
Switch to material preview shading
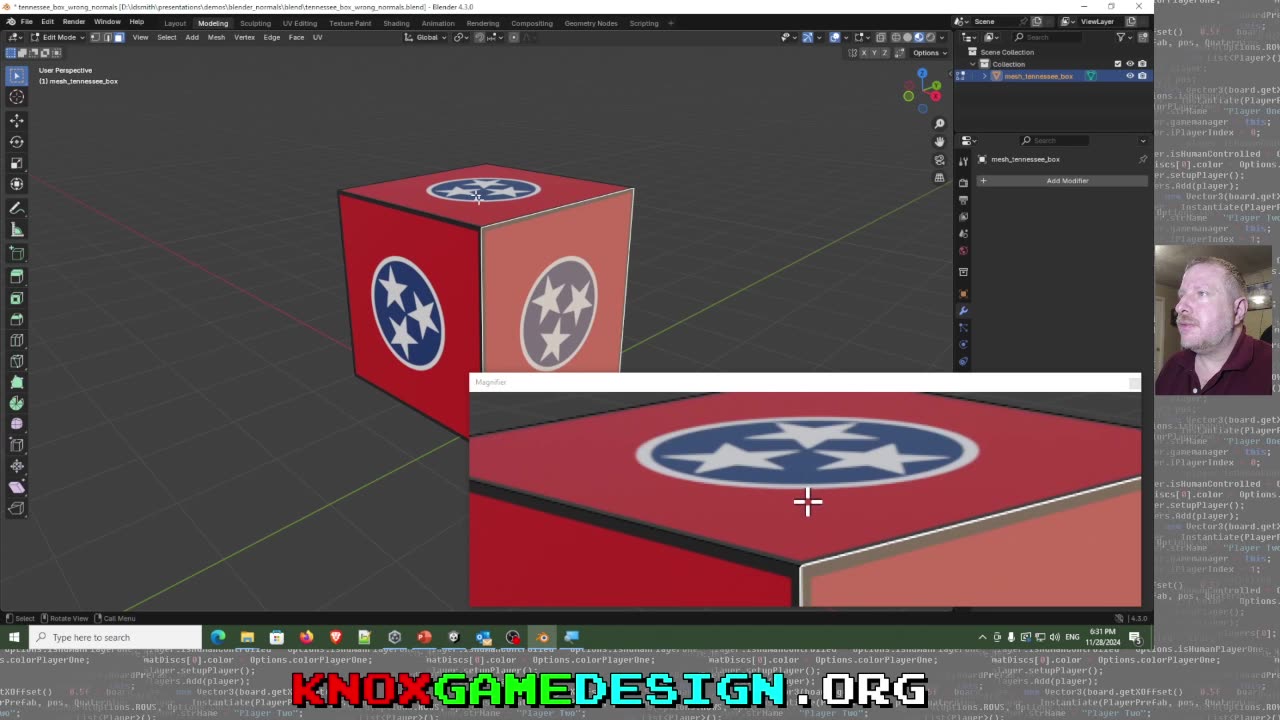[919, 37]
